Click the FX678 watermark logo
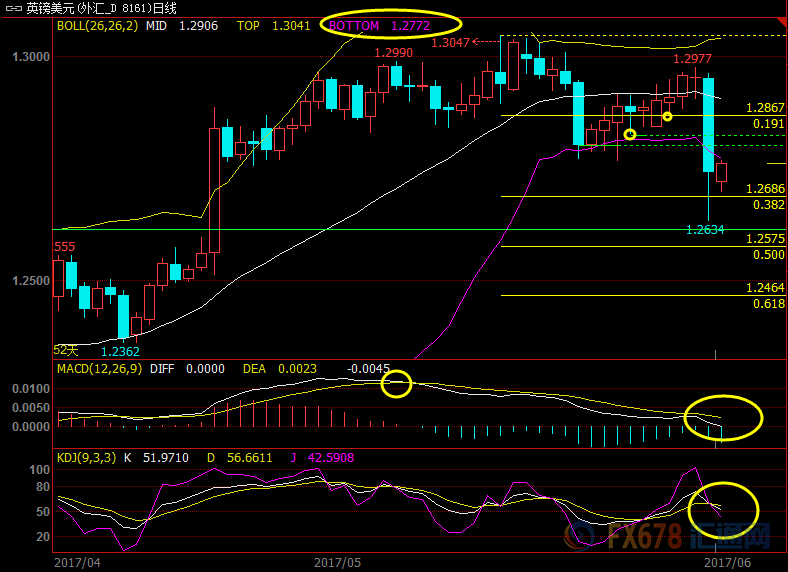The height and width of the screenshot is (572, 788). tap(686, 538)
